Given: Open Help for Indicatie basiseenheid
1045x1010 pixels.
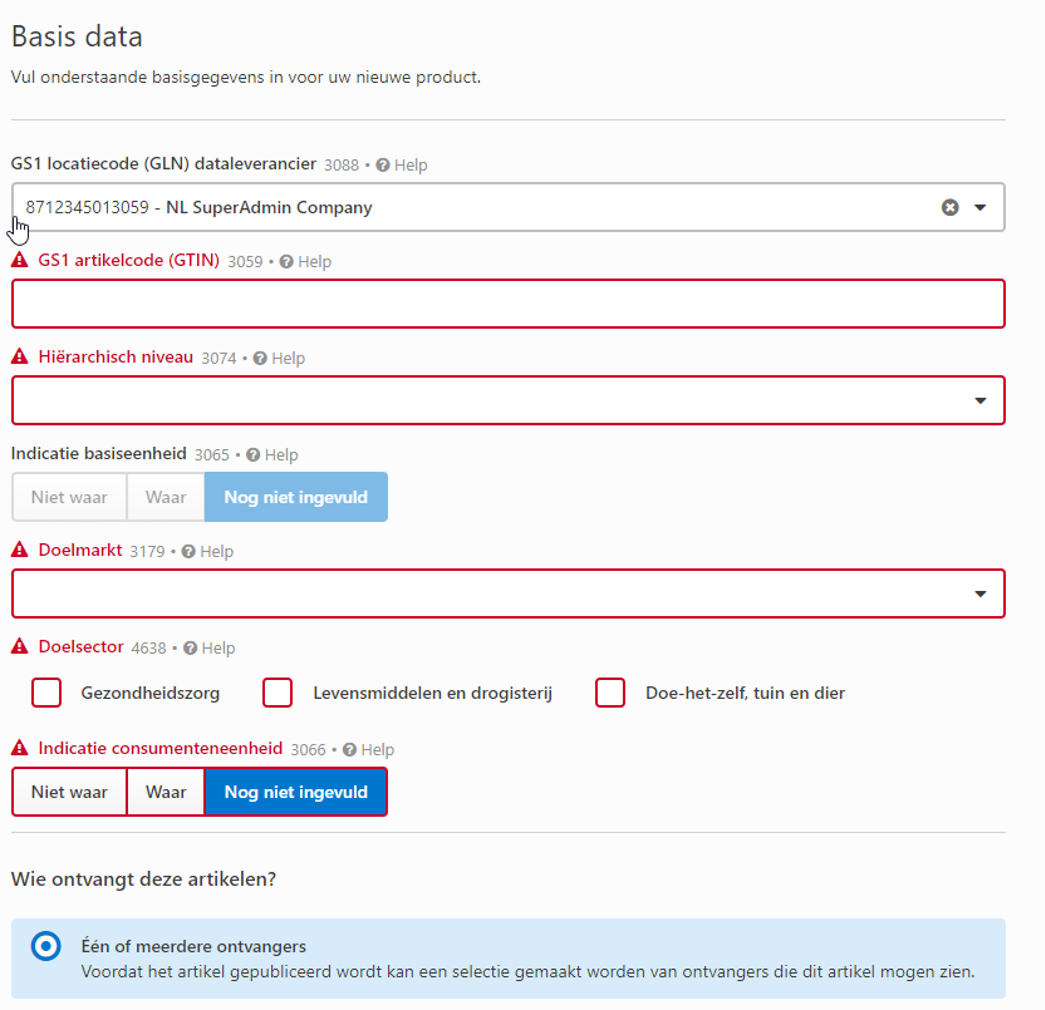Looking at the screenshot, I should pyautogui.click(x=272, y=455).
